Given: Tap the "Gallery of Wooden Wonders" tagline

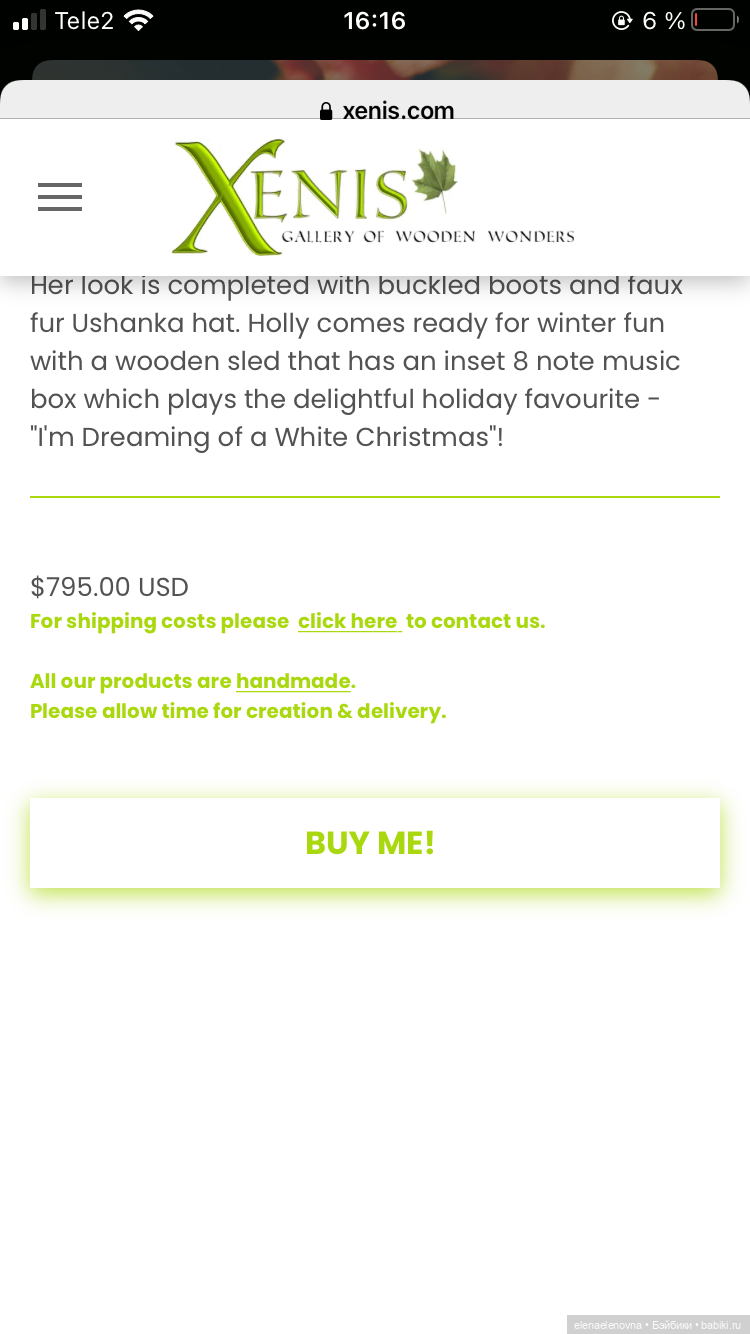Looking at the screenshot, I should 428,237.
